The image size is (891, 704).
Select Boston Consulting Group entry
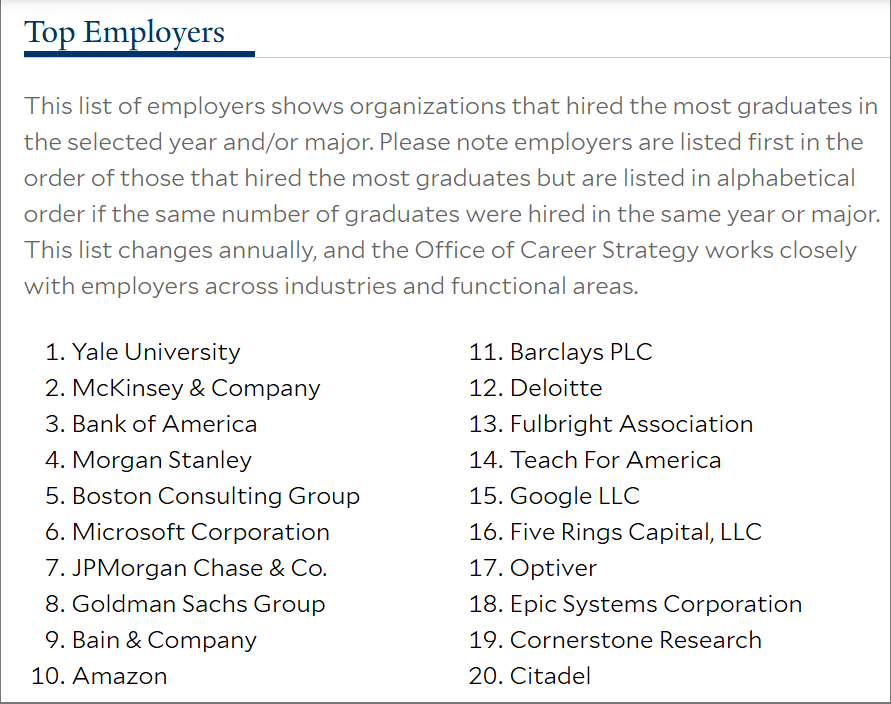tap(216, 496)
